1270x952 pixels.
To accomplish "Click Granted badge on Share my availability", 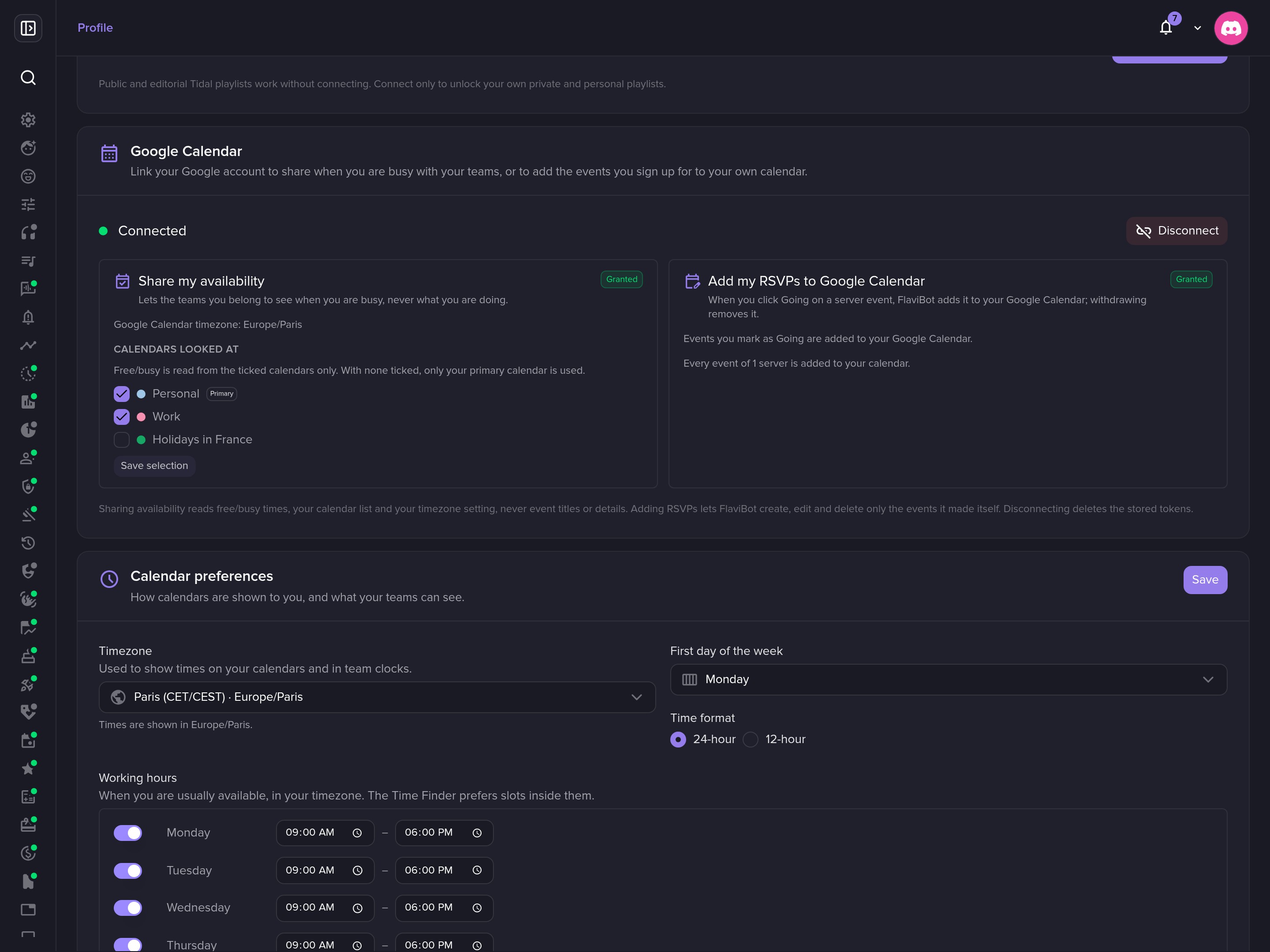I will 622,279.
